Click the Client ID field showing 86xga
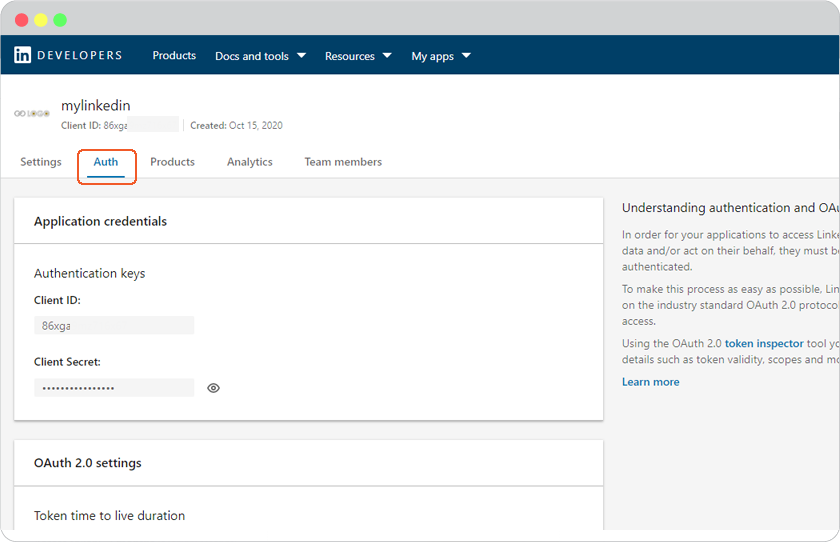The height and width of the screenshot is (542, 840). pos(114,325)
